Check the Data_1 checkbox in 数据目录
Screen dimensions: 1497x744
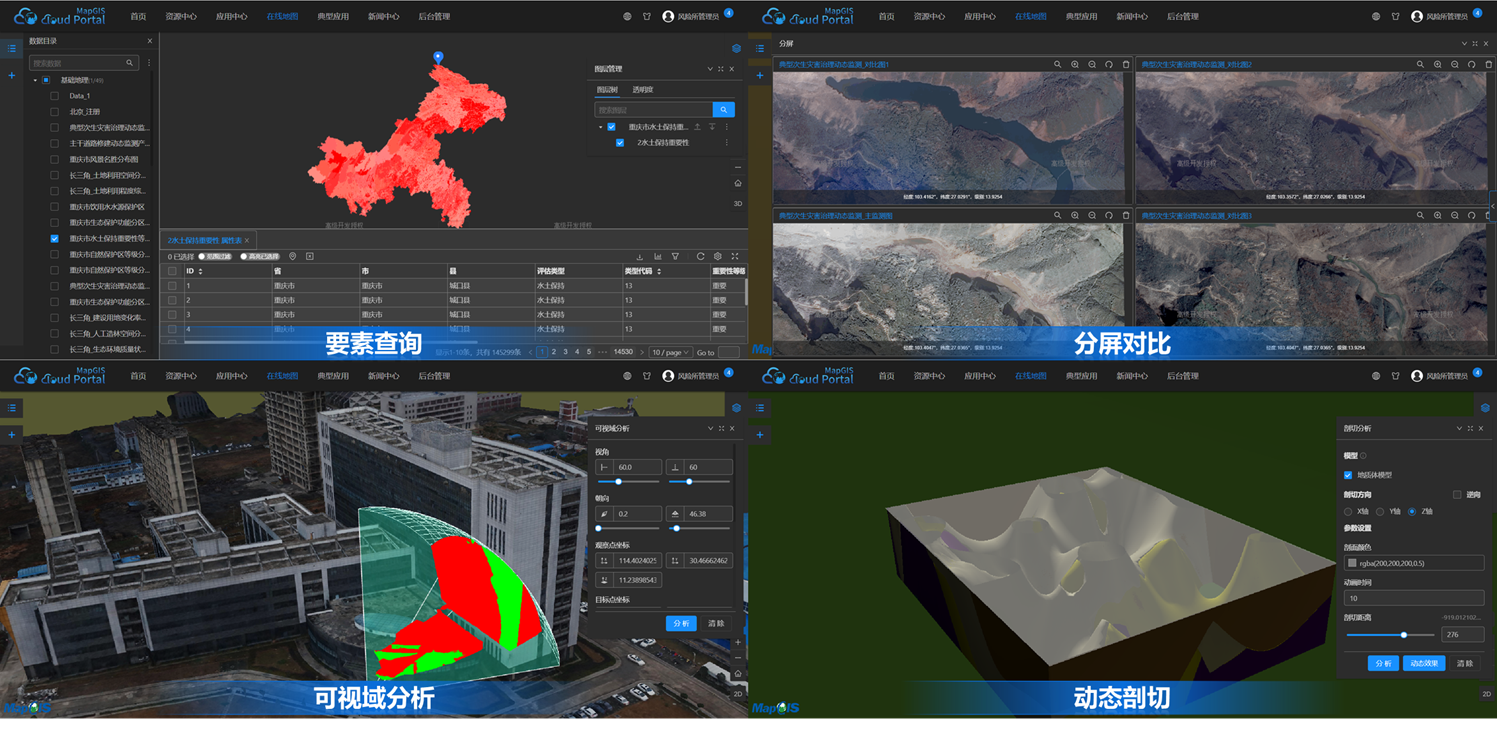click(55, 96)
